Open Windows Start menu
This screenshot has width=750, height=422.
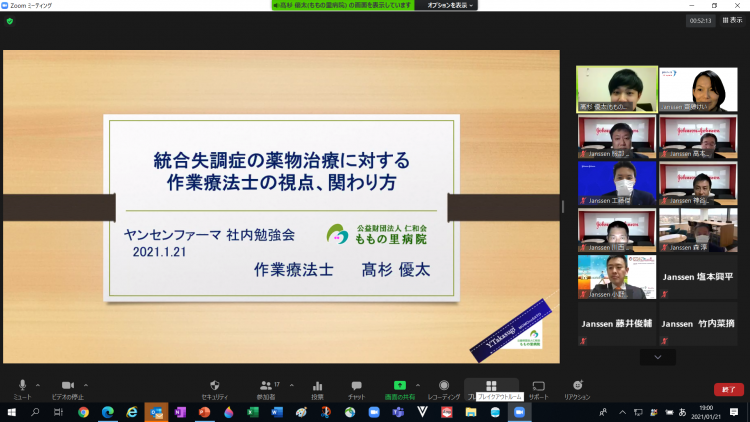point(11,412)
